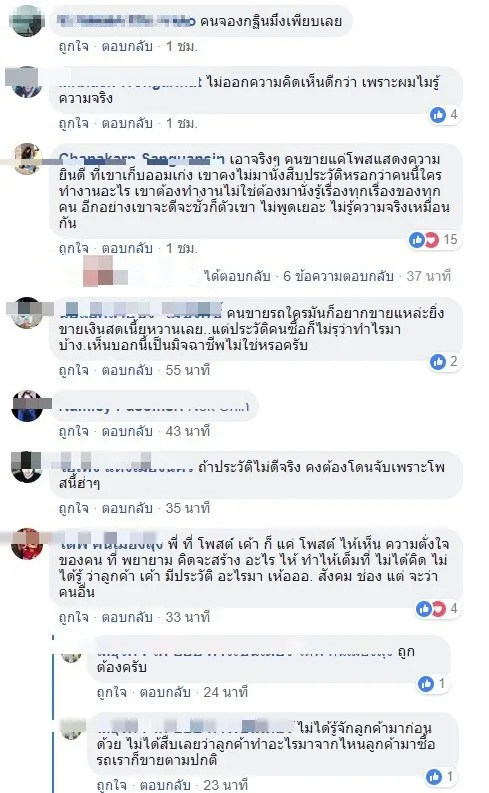Click ตอบกลับ under the 43 นาที comment
489x793 pixels.
127,431
